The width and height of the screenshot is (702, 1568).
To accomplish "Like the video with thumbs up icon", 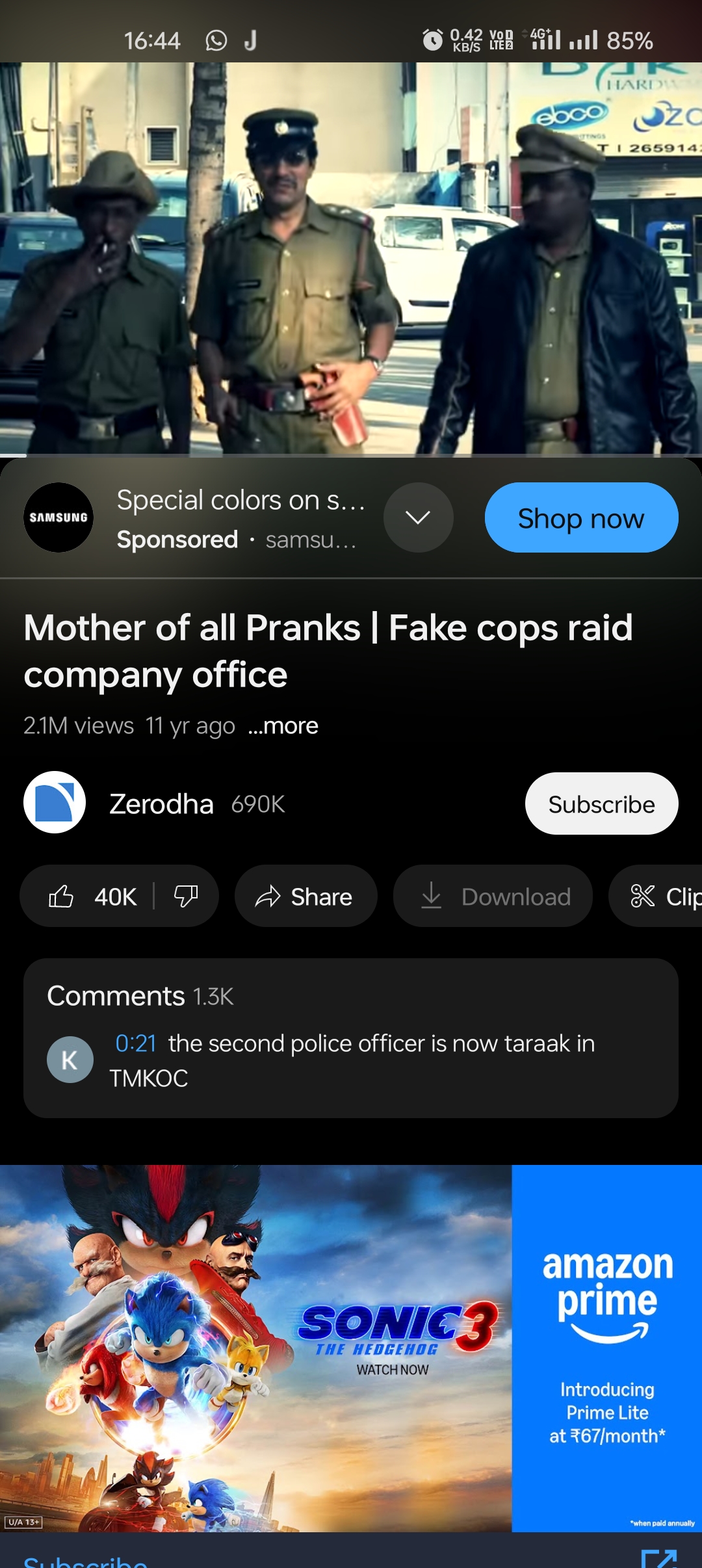I will (x=61, y=896).
